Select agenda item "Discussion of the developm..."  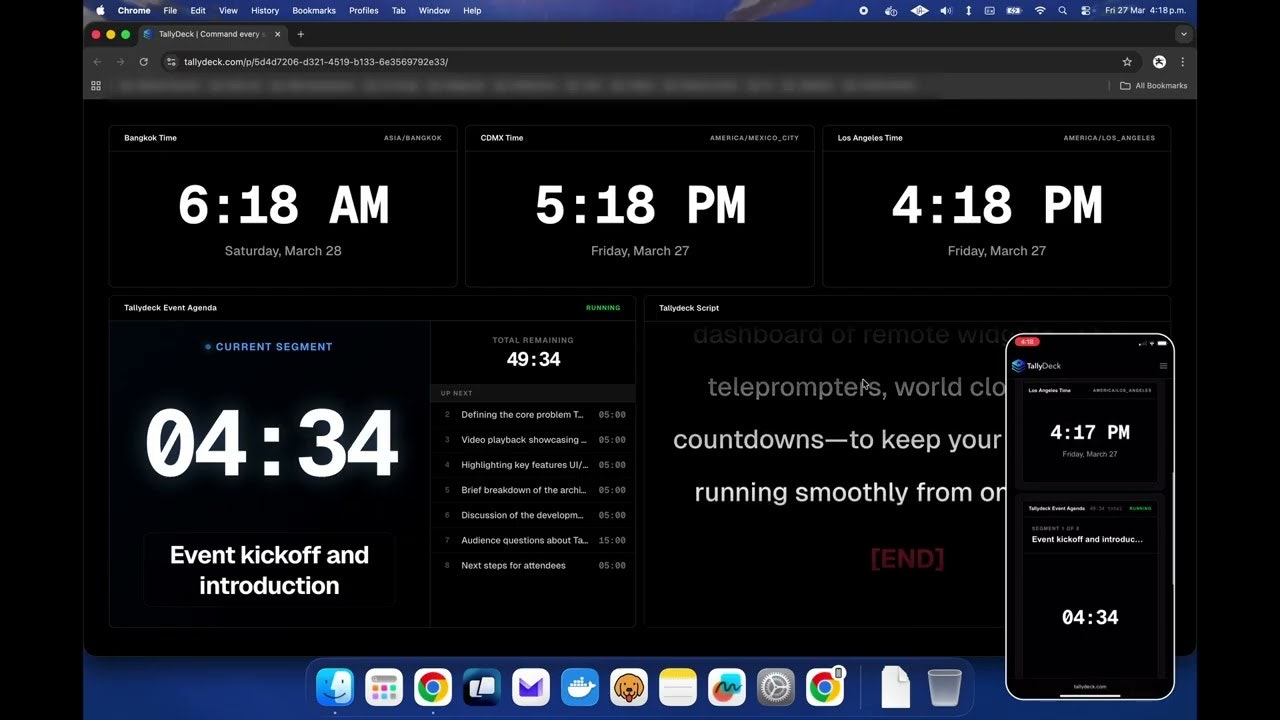(x=533, y=515)
